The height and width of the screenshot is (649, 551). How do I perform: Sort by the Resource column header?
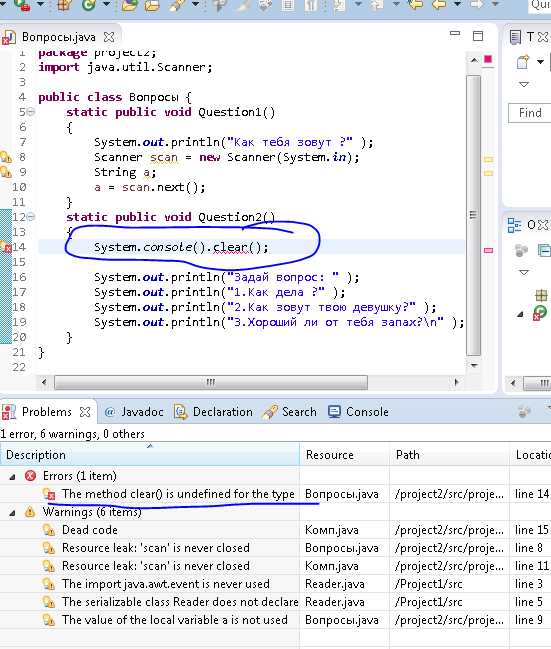click(x=344, y=455)
